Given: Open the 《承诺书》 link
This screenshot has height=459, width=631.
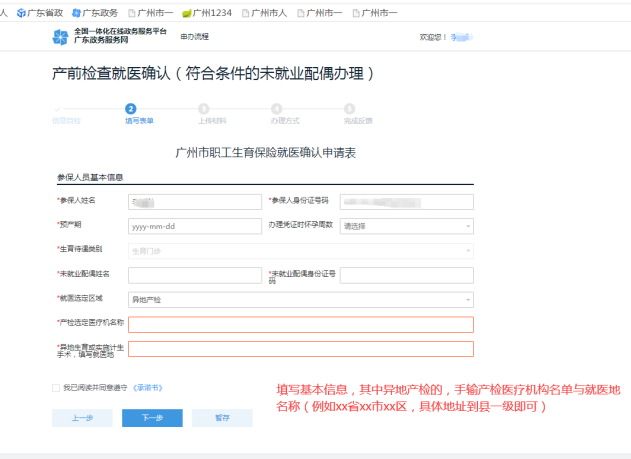Looking at the screenshot, I should pyautogui.click(x=147, y=387).
